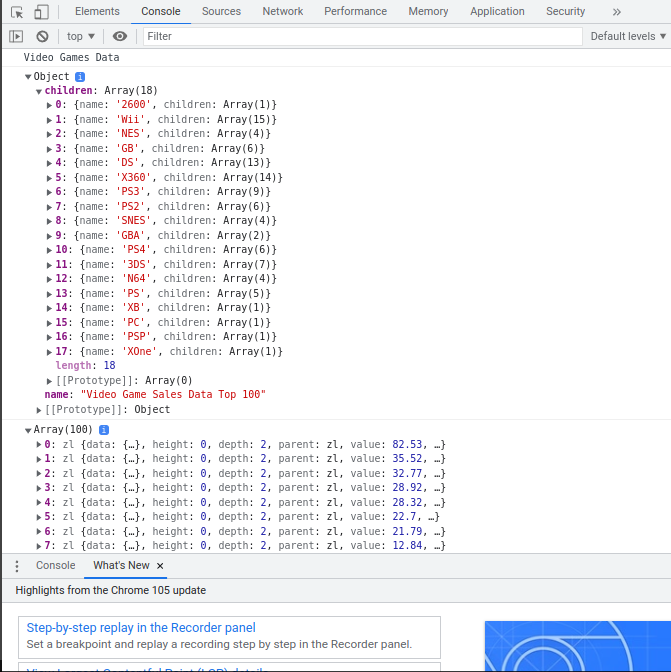Switch to the Console tab
Screen dimensions: 671x672
pos(161,12)
